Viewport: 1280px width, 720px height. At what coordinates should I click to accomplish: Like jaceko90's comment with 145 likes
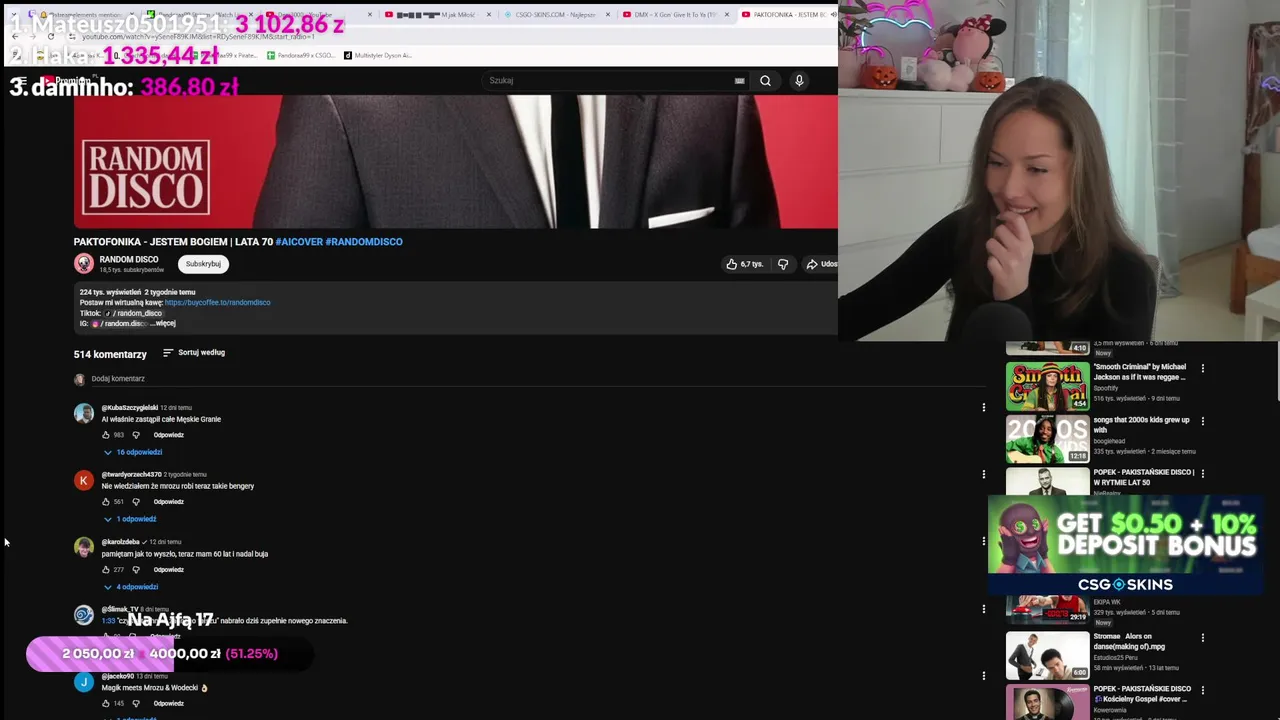(x=106, y=704)
